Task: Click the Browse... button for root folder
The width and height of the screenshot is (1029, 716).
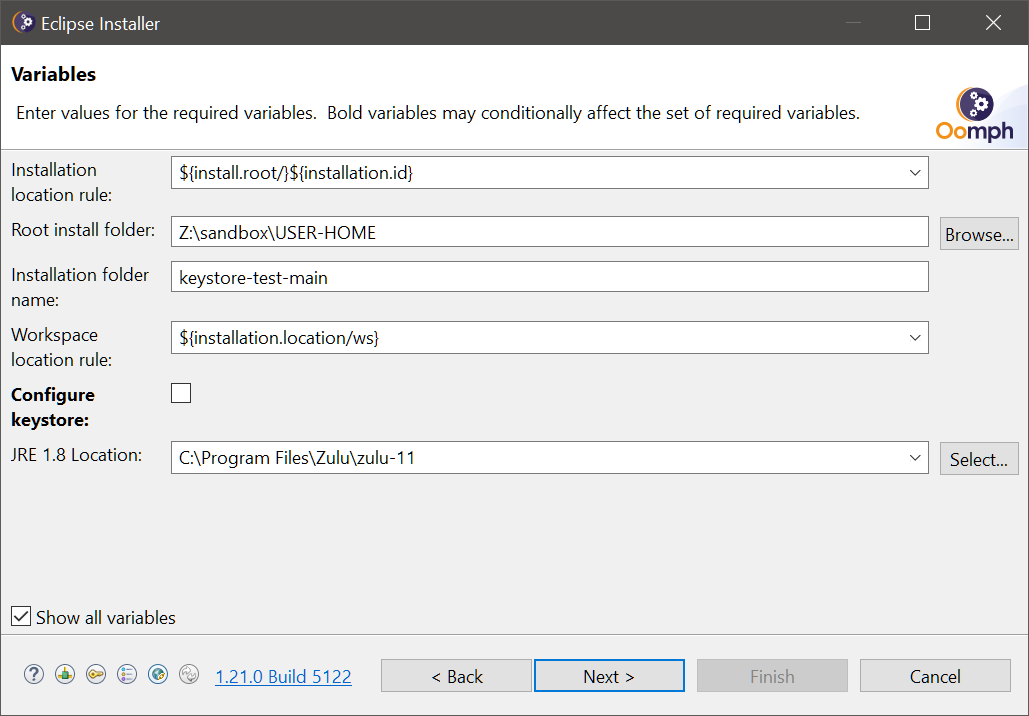Action: [x=979, y=234]
